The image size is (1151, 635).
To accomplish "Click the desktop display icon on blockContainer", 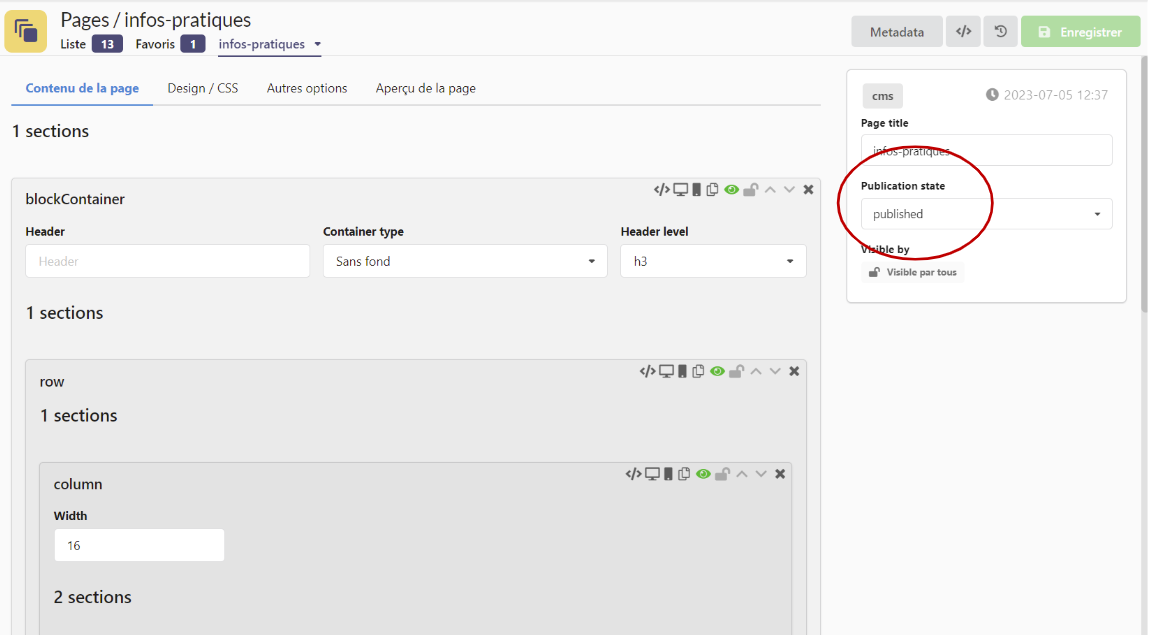I will click(680, 190).
